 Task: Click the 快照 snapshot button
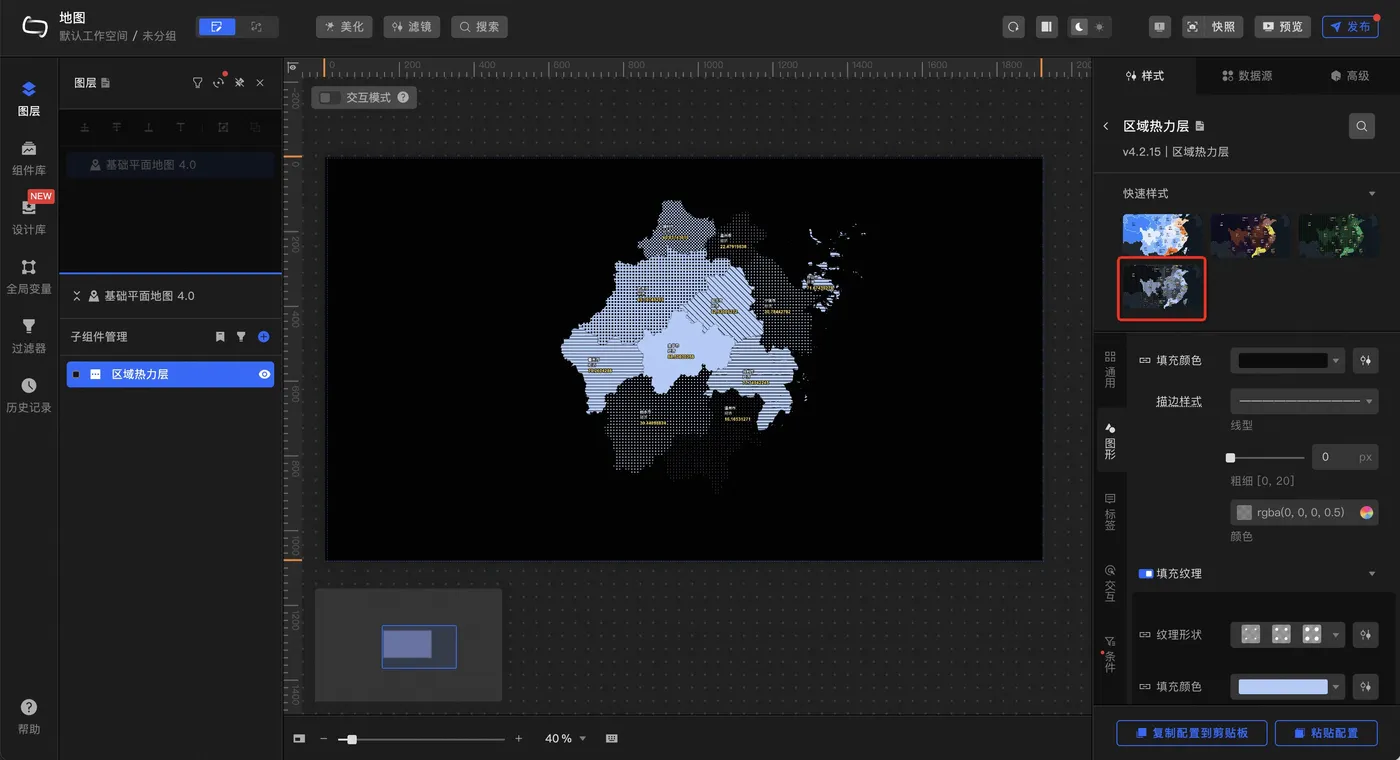[x=1212, y=27]
